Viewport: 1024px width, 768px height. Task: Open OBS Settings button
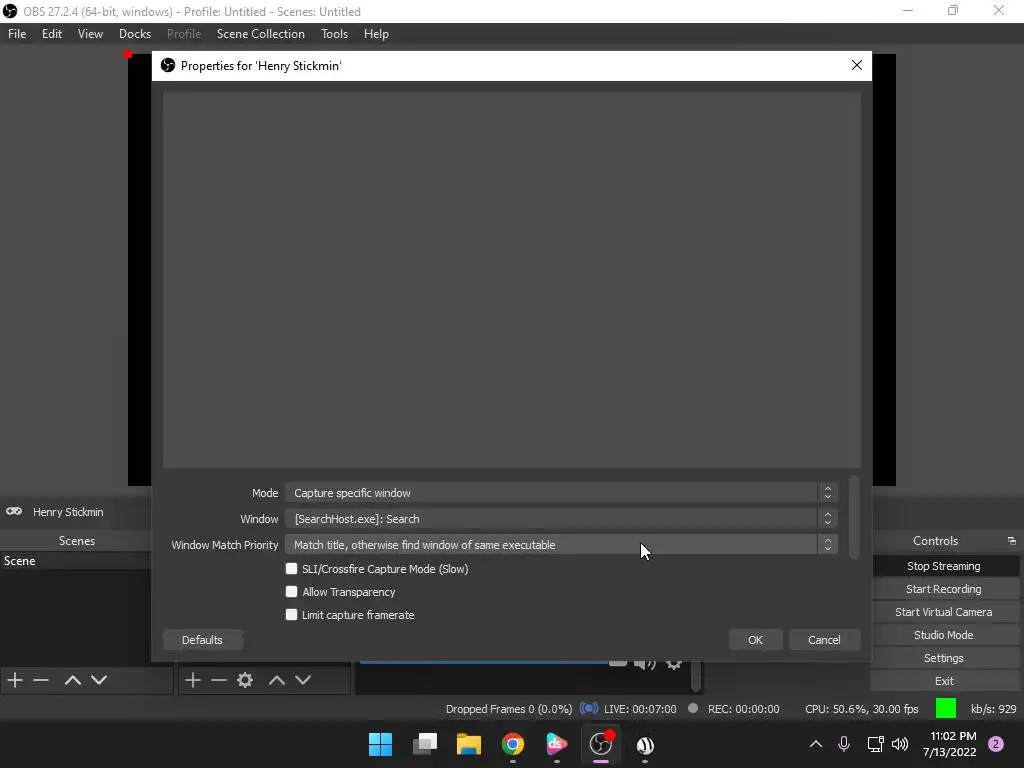point(944,658)
